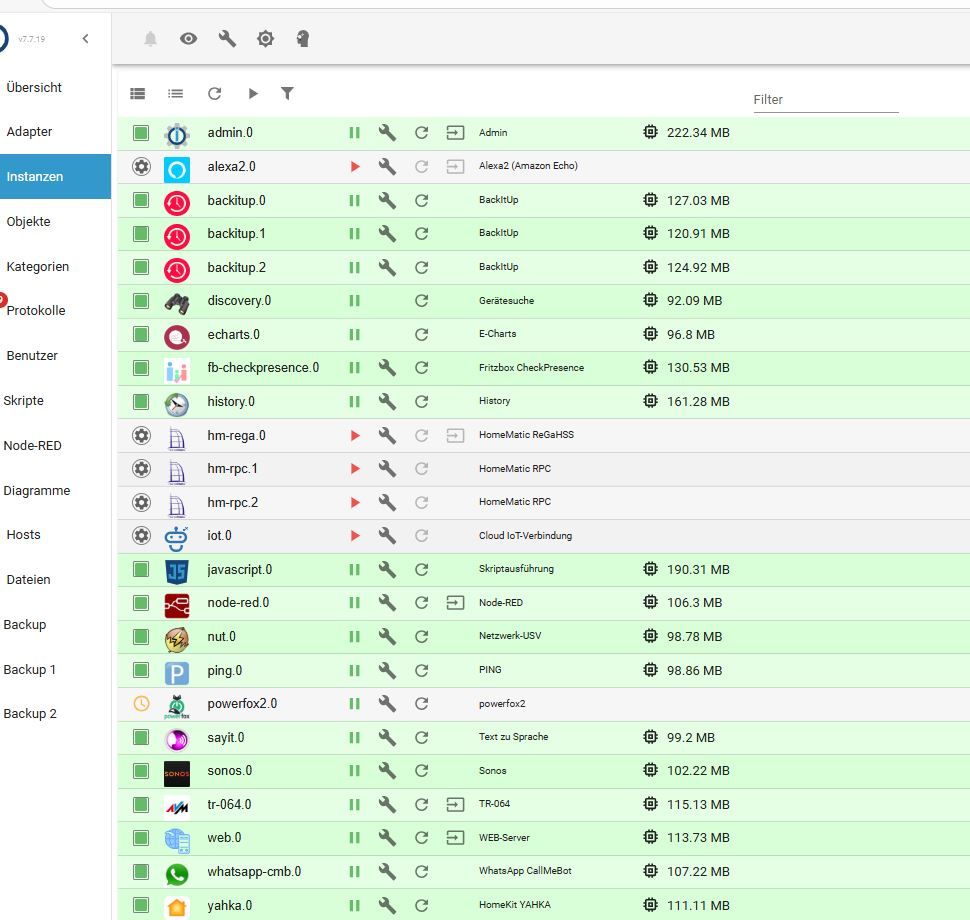The width and height of the screenshot is (970, 920).
Task: Click the play filter icon in the toolbar
Action: pyautogui.click(x=253, y=93)
